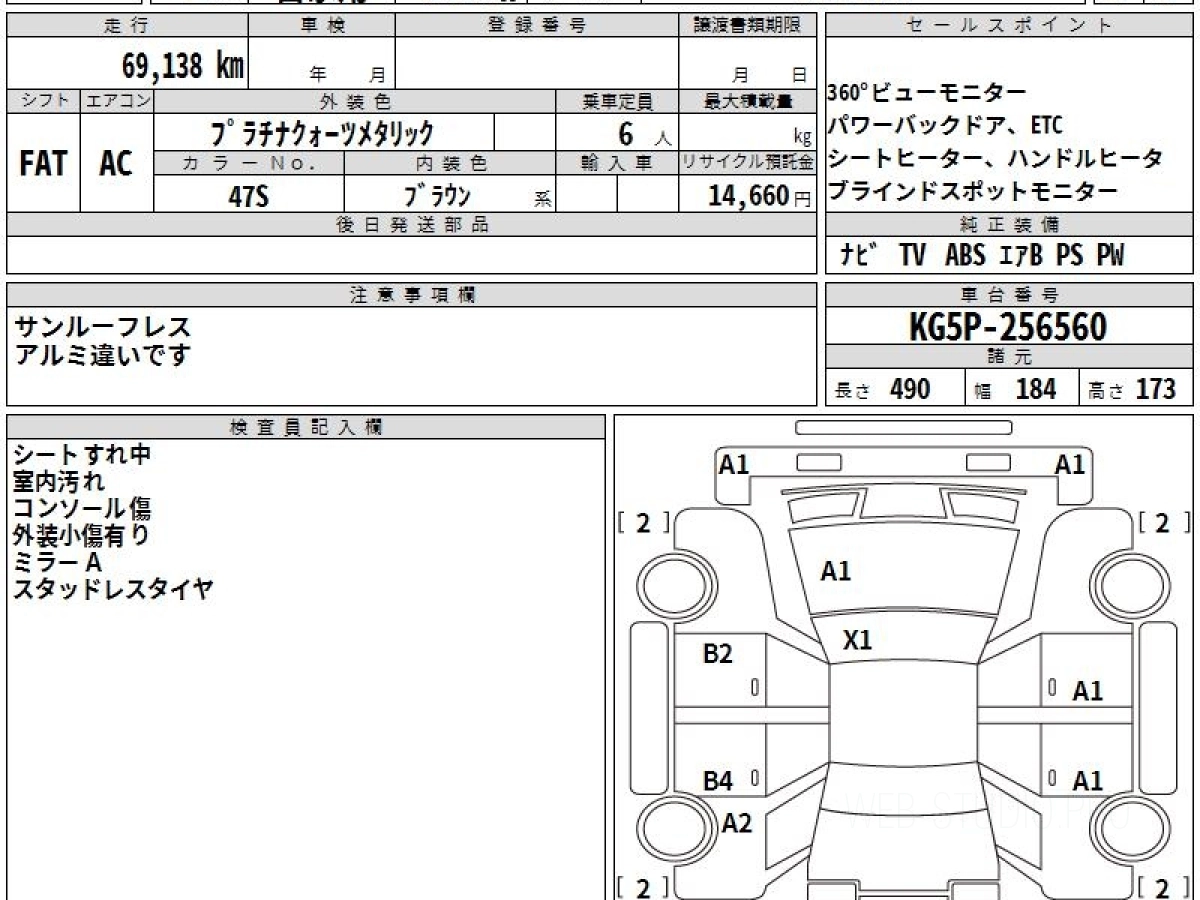Select the width value 184
Image resolution: width=1200 pixels, height=900 pixels.
click(x=1036, y=389)
